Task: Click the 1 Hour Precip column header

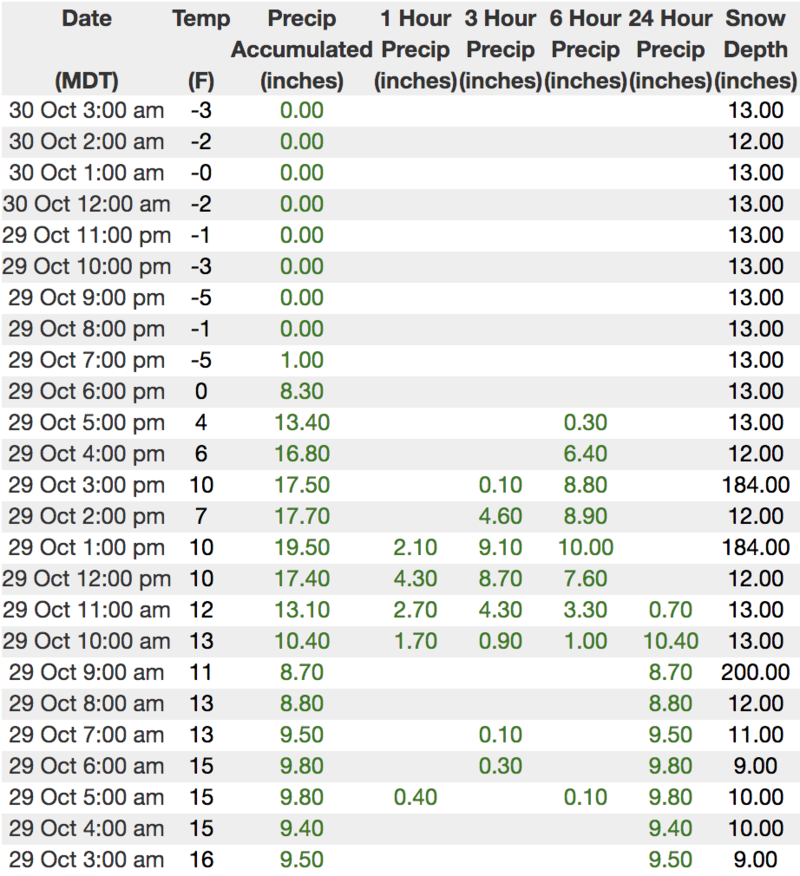Action: 415,49
